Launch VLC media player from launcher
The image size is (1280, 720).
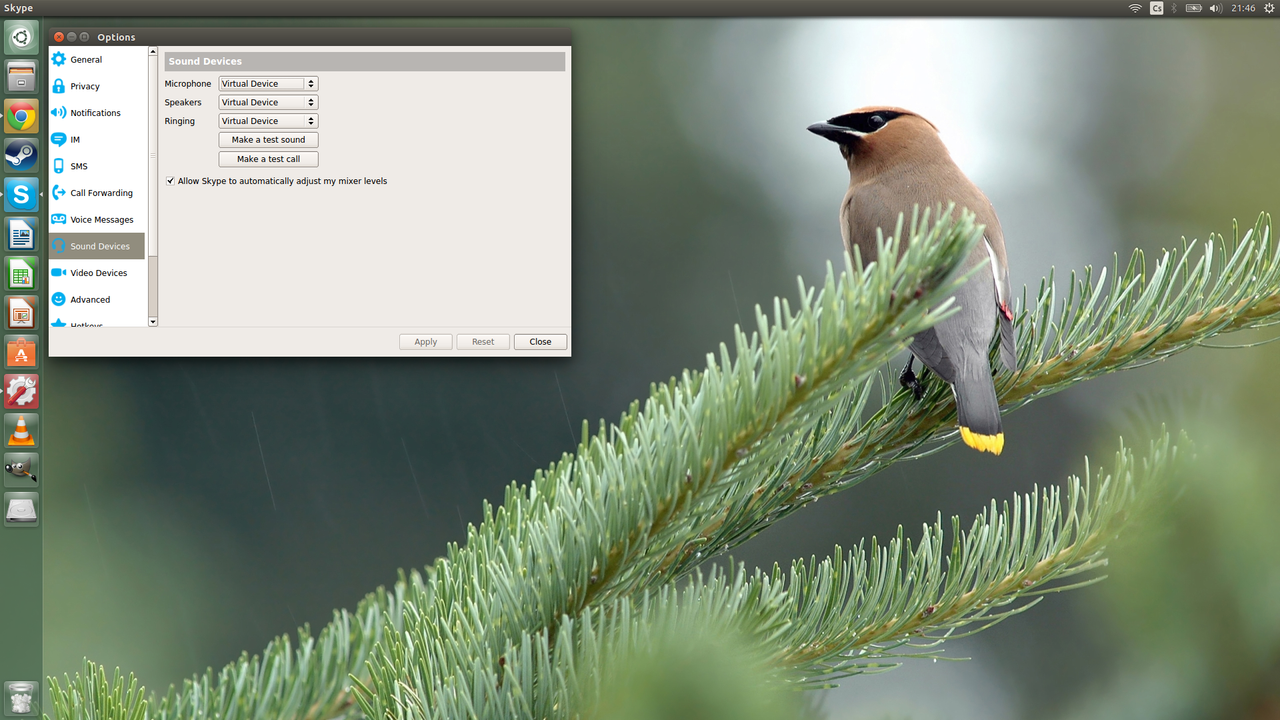[21, 431]
